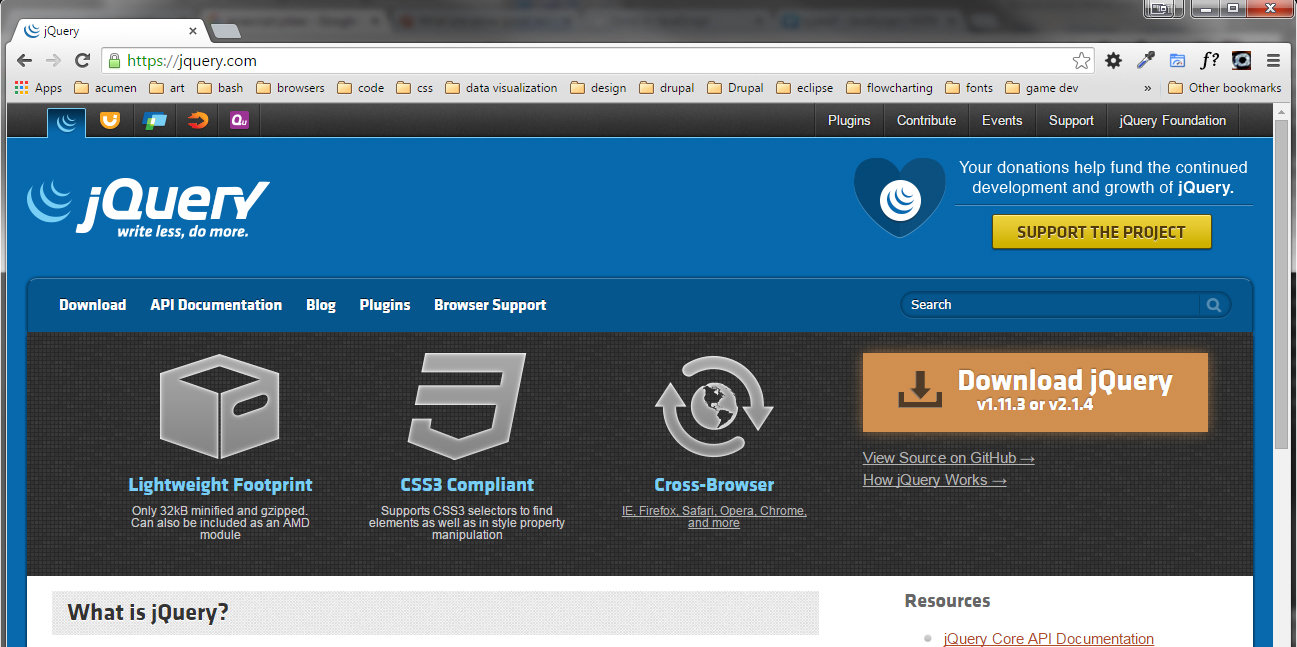Open Plugins in the blue nav bar
The width and height of the screenshot is (1297, 647).
pos(385,305)
